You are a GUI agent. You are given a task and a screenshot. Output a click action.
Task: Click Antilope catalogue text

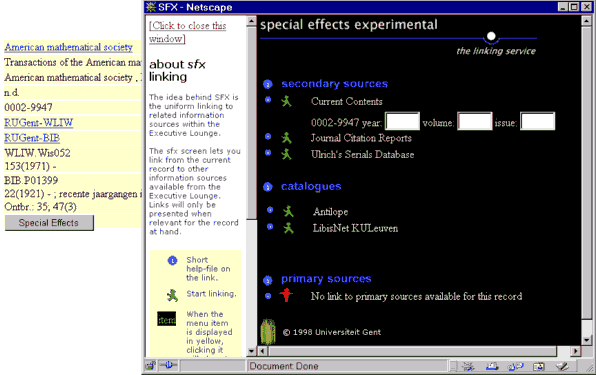point(330,212)
